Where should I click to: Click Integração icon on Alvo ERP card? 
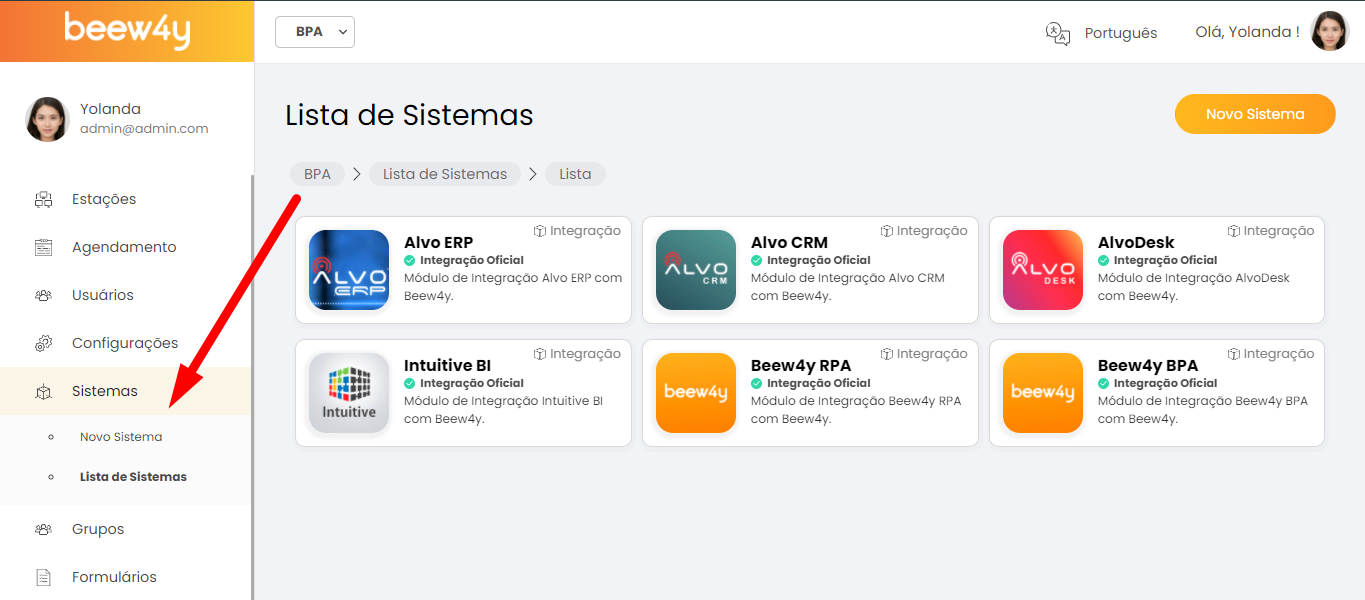point(540,231)
